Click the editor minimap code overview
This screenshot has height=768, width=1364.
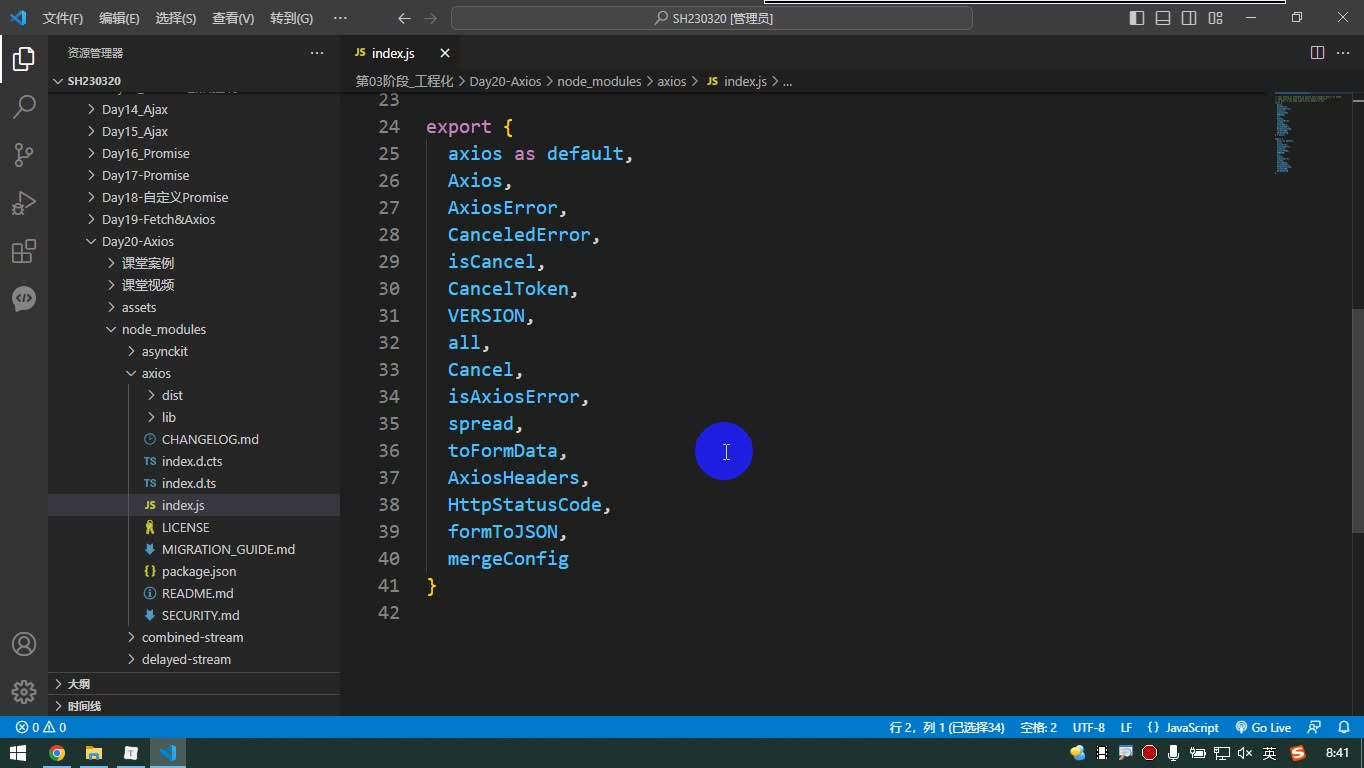point(1308,133)
